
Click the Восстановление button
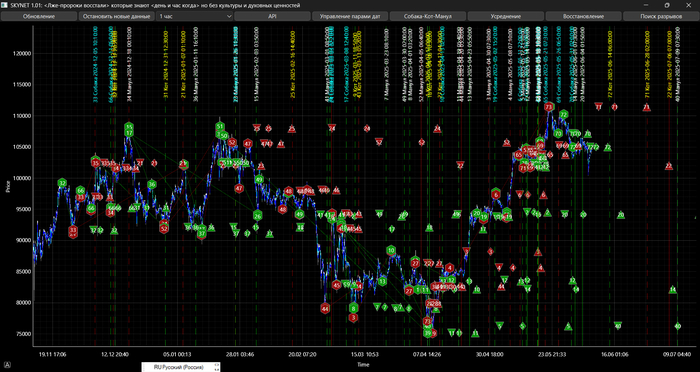(x=583, y=17)
